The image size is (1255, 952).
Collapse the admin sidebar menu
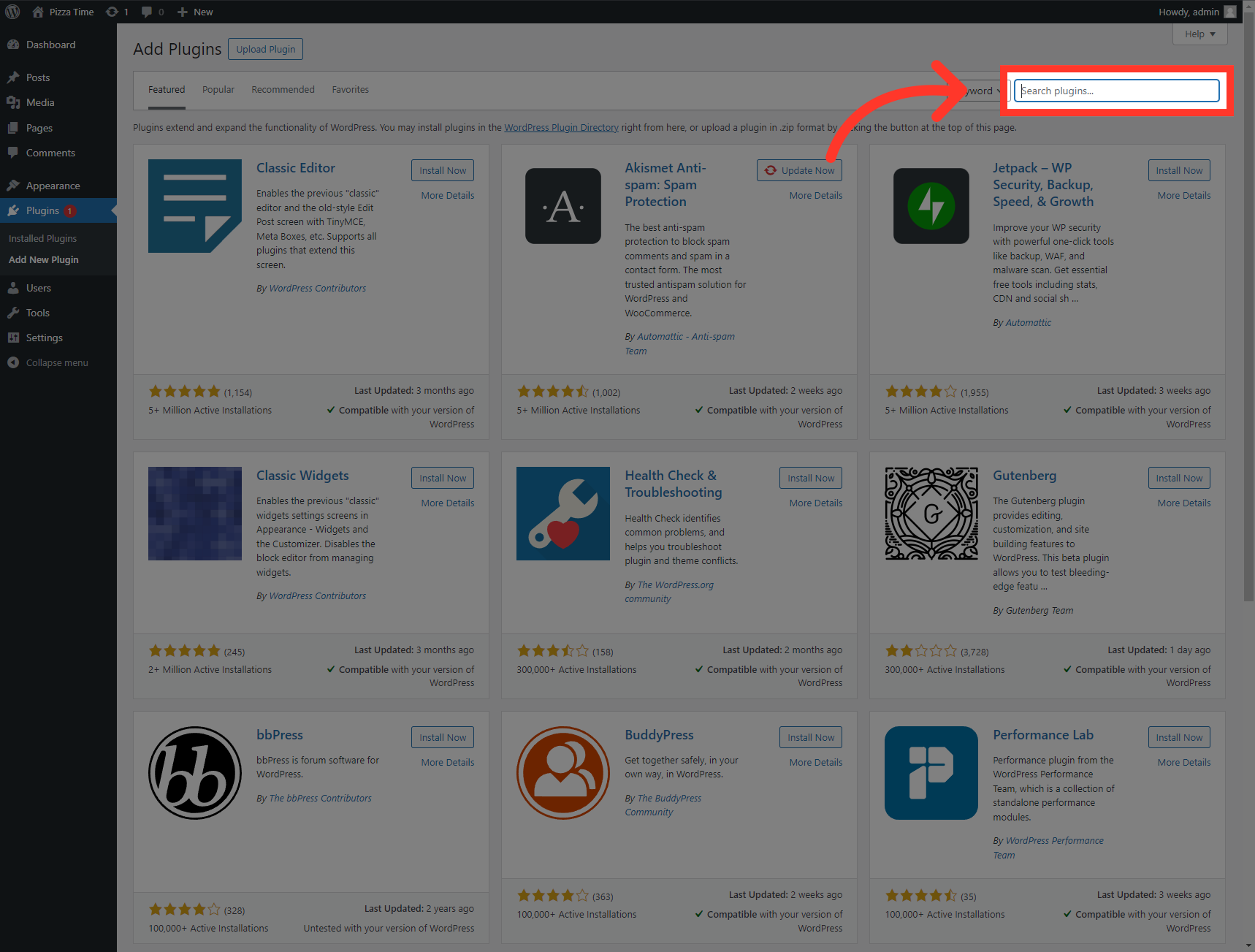click(x=56, y=362)
